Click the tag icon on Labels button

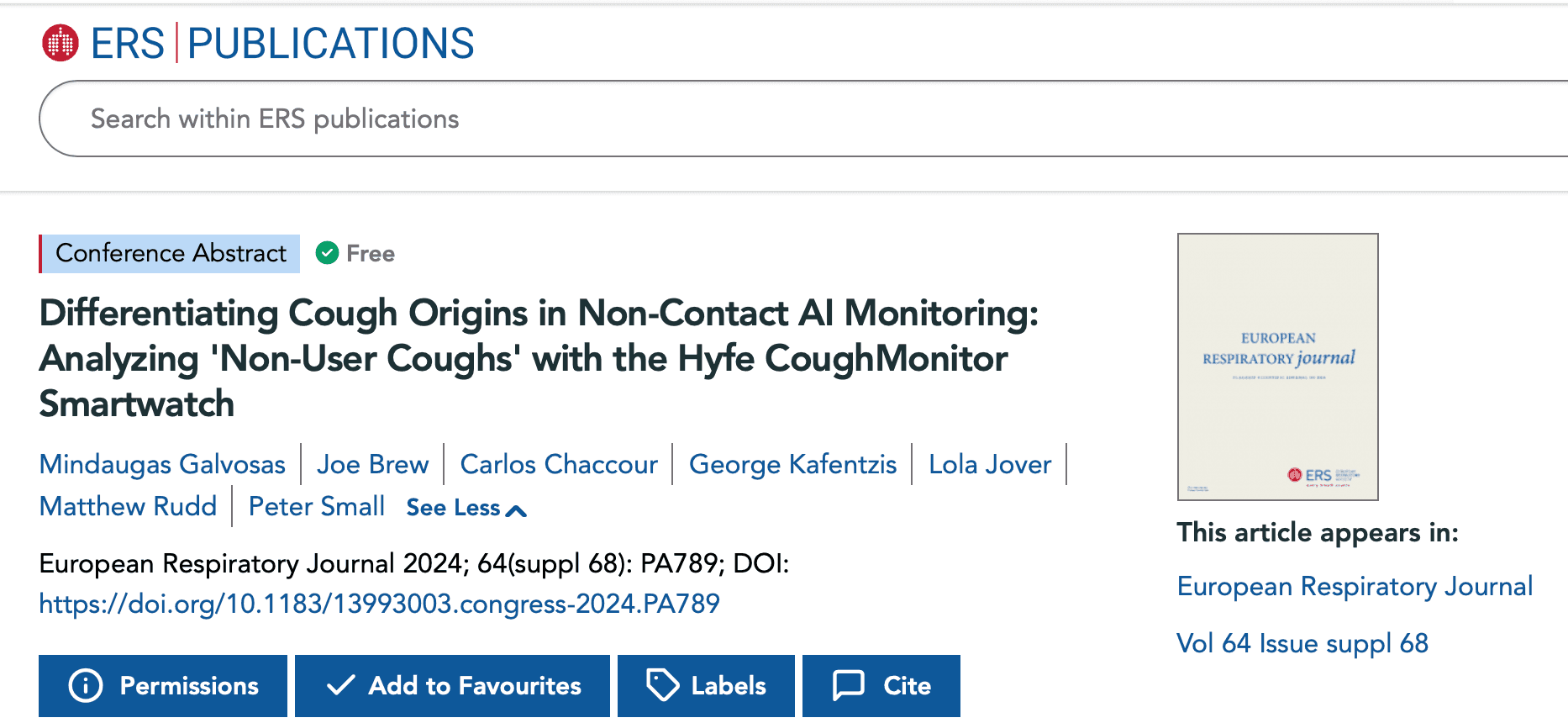point(663,685)
